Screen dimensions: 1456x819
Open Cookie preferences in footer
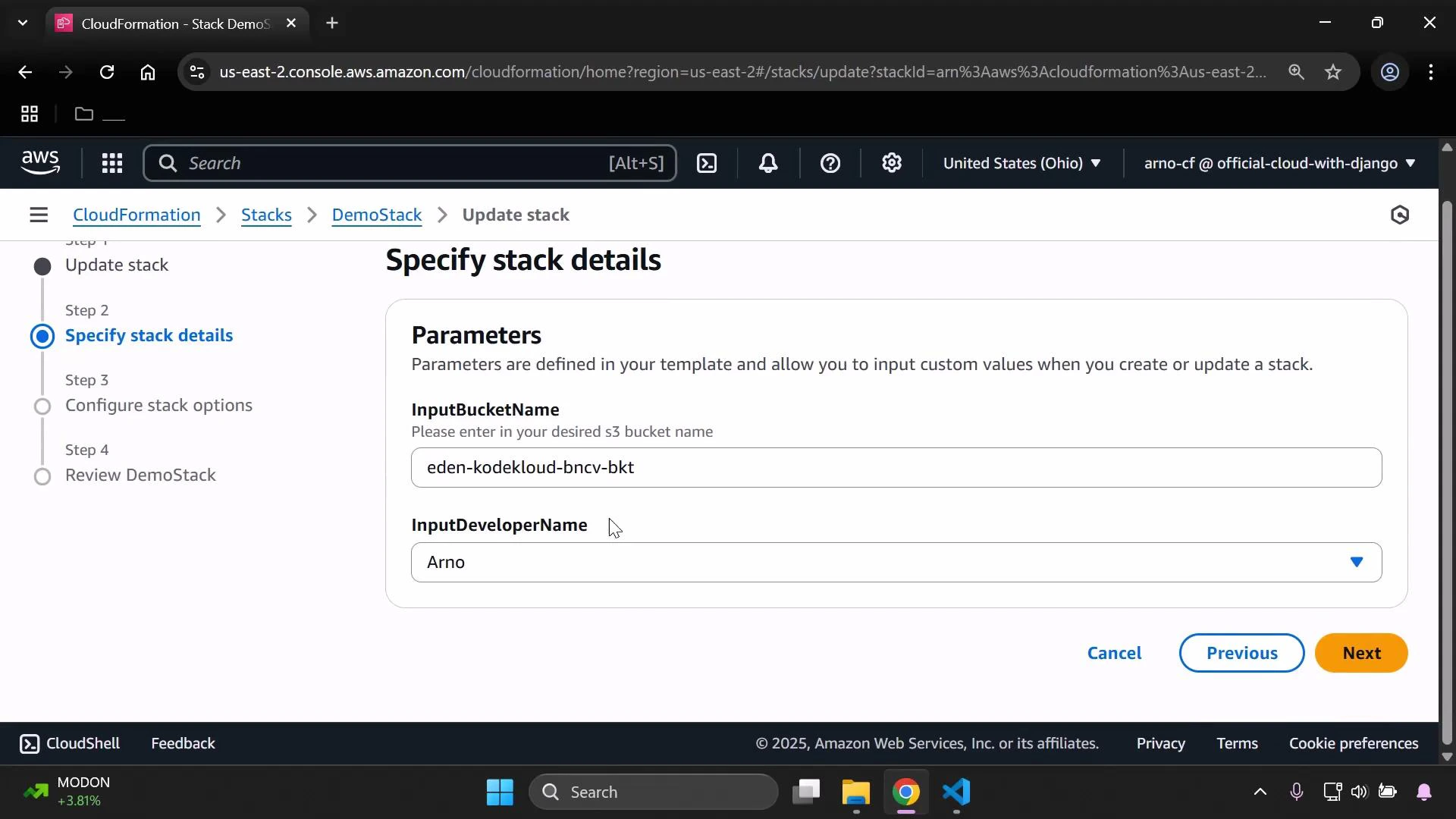coord(1354,744)
